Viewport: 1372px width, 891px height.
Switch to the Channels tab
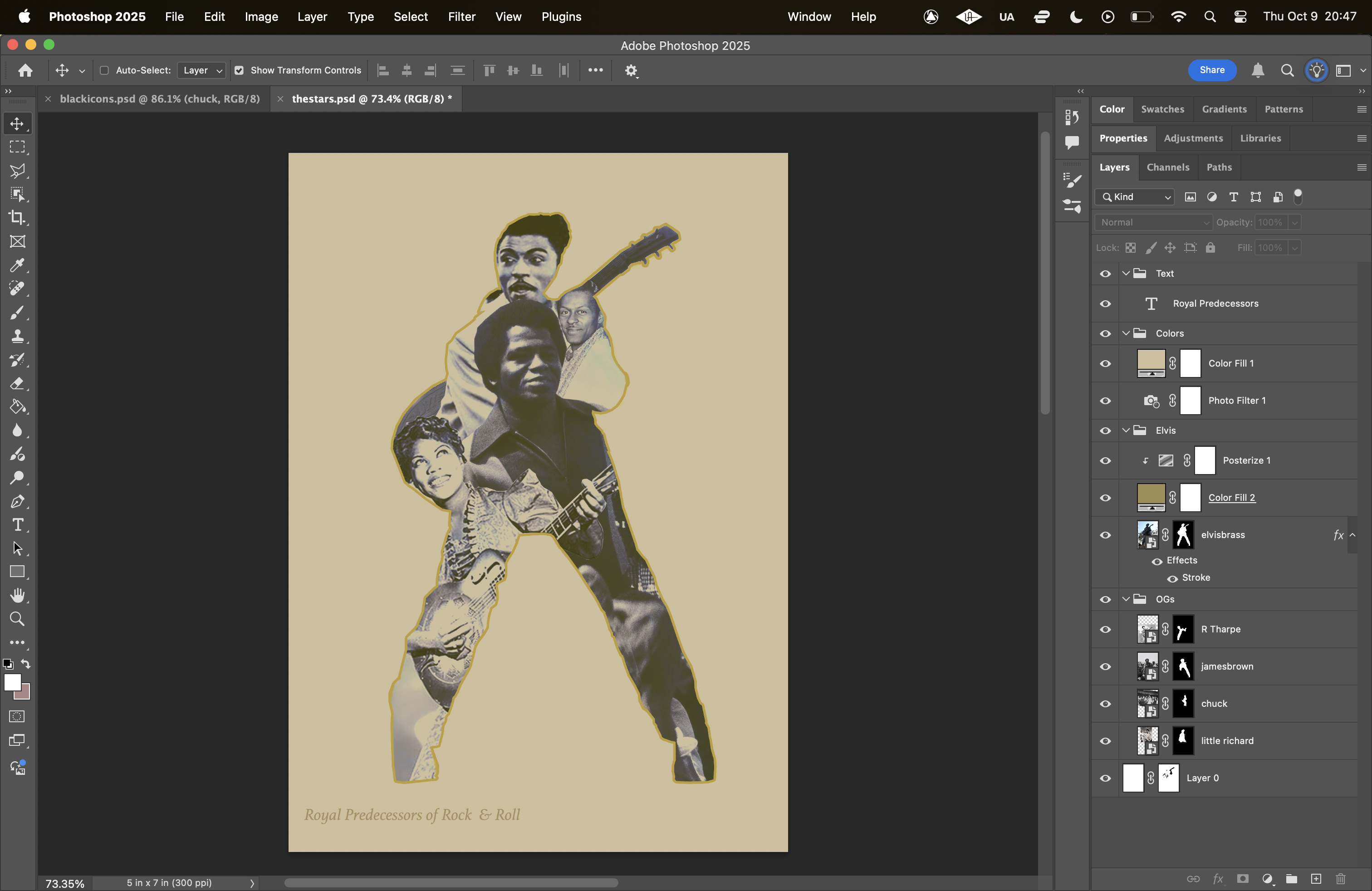[1167, 167]
